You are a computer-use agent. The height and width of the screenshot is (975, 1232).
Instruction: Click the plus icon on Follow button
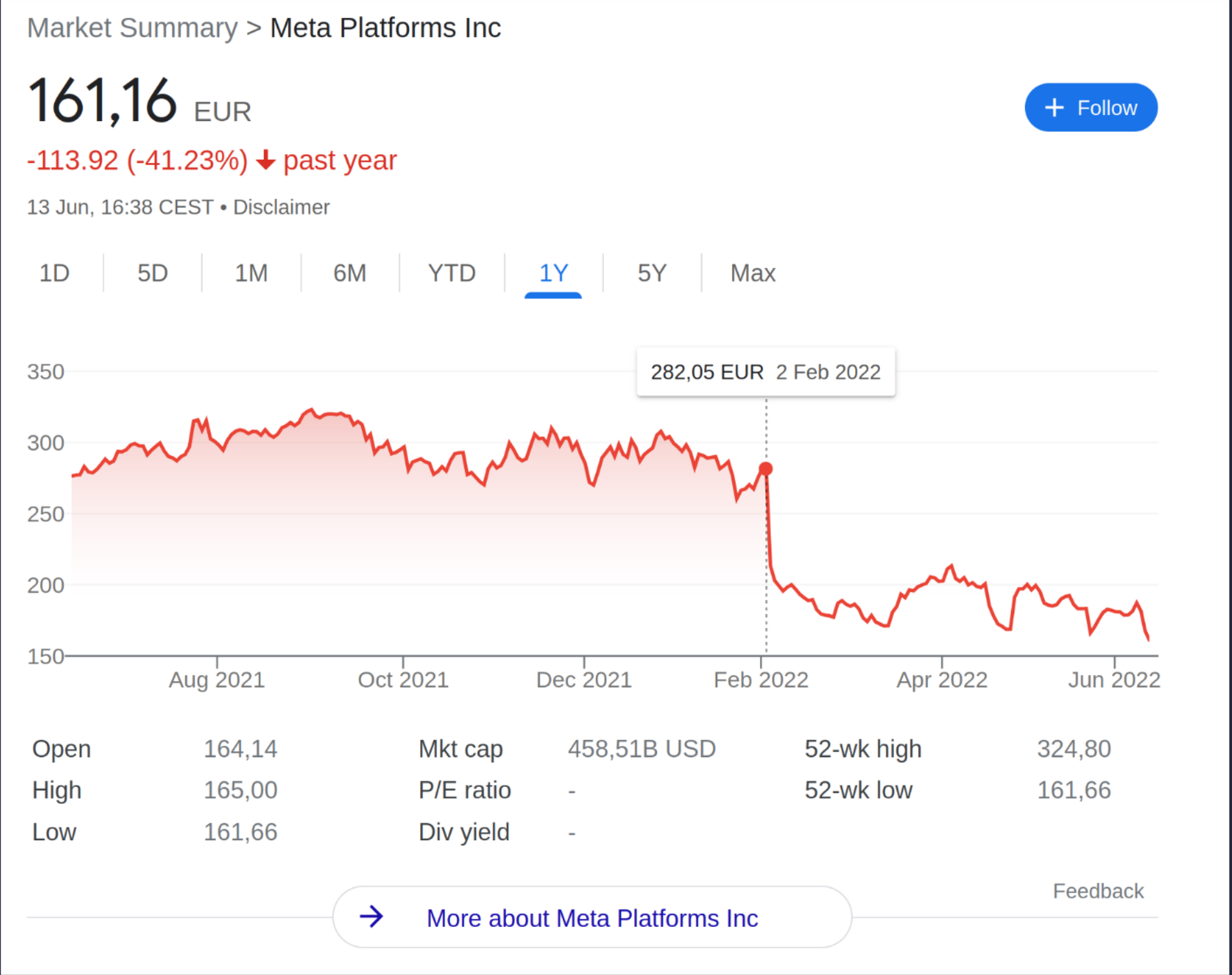click(x=1054, y=107)
